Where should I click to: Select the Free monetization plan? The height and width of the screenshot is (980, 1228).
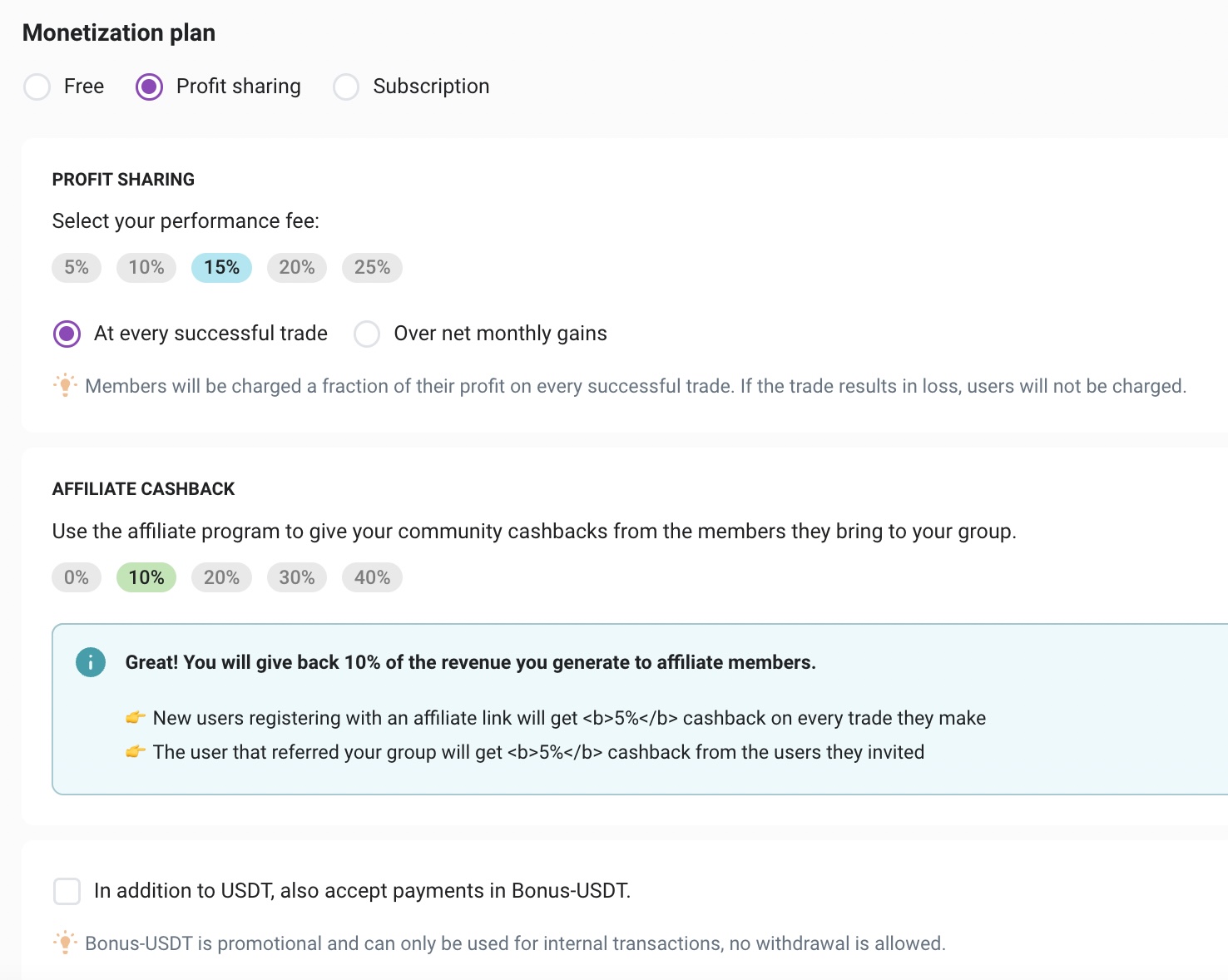click(x=37, y=87)
